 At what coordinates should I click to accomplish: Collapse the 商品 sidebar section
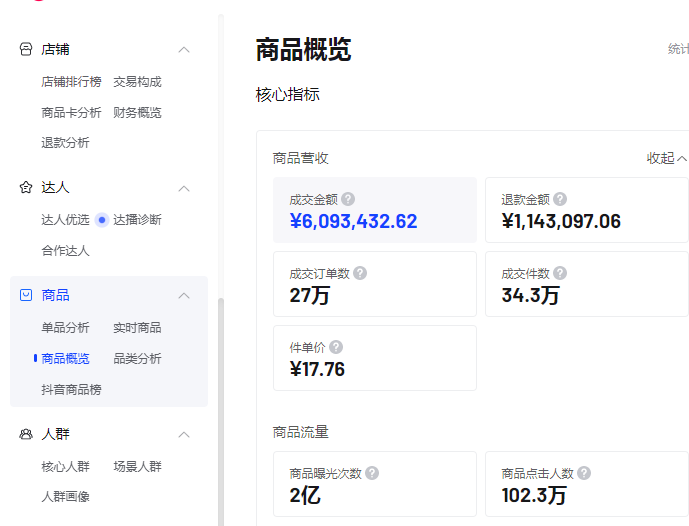184,295
